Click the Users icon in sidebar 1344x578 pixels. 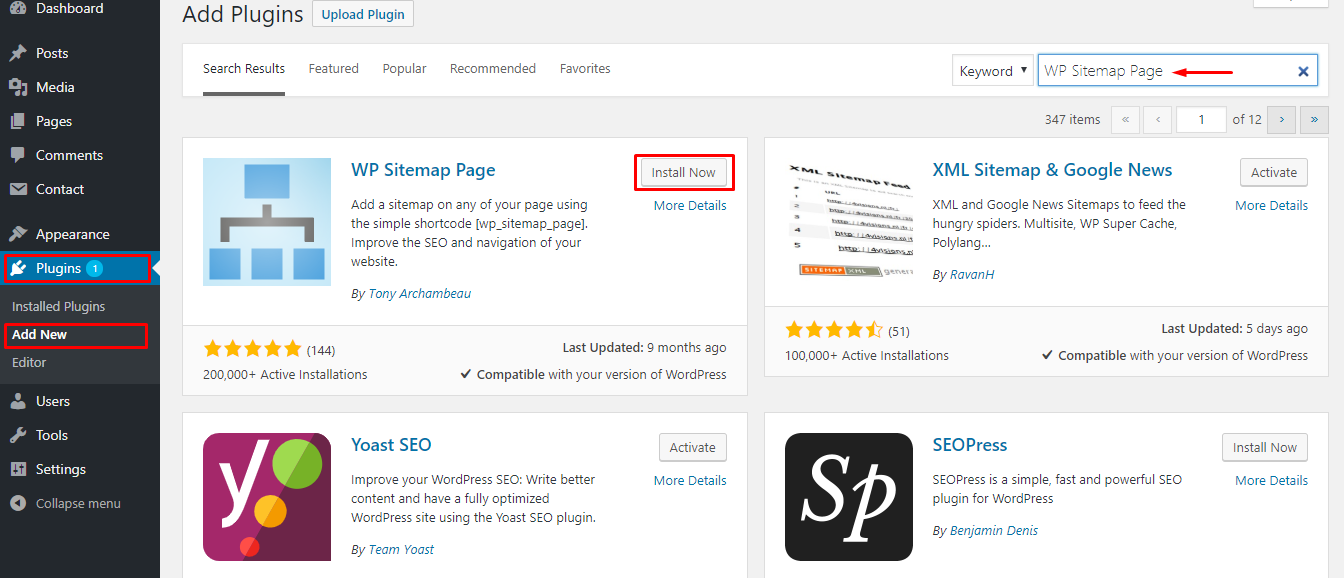click(x=18, y=401)
